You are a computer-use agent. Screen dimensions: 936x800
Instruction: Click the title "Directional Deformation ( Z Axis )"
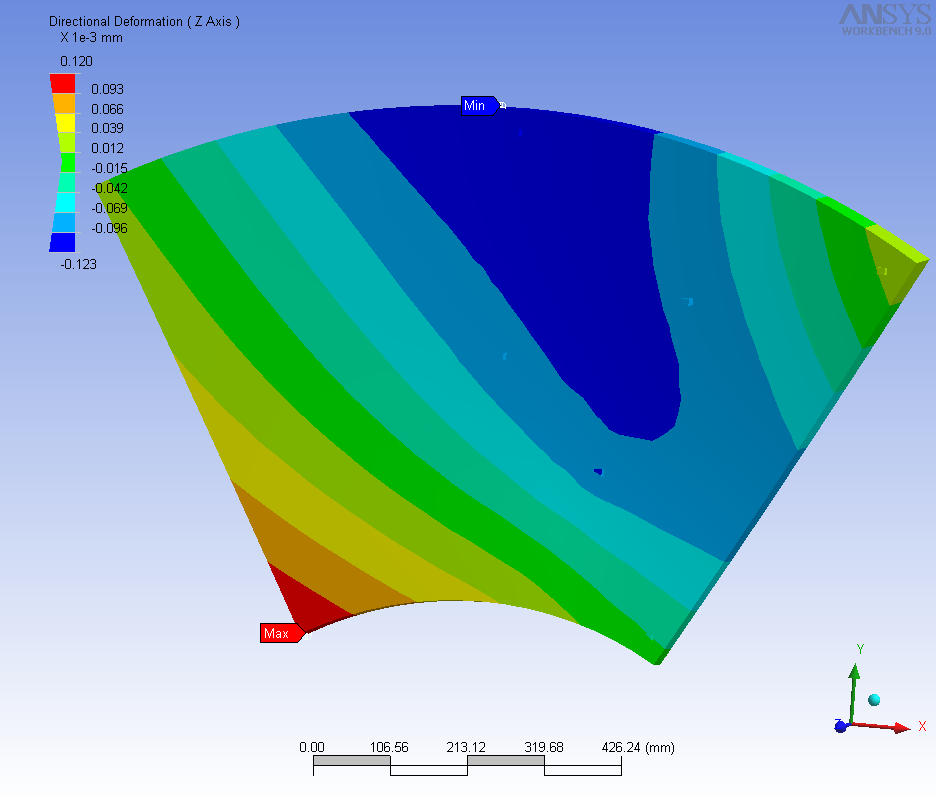click(144, 21)
